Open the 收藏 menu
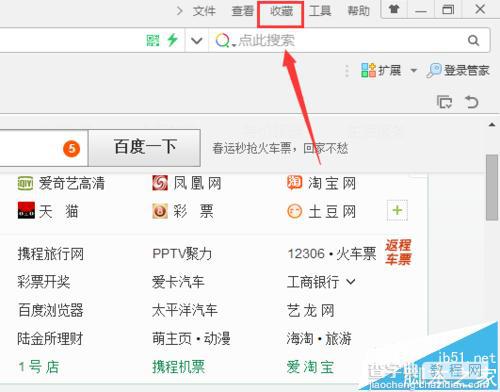Viewport: 500px width, 392px height. (x=281, y=11)
